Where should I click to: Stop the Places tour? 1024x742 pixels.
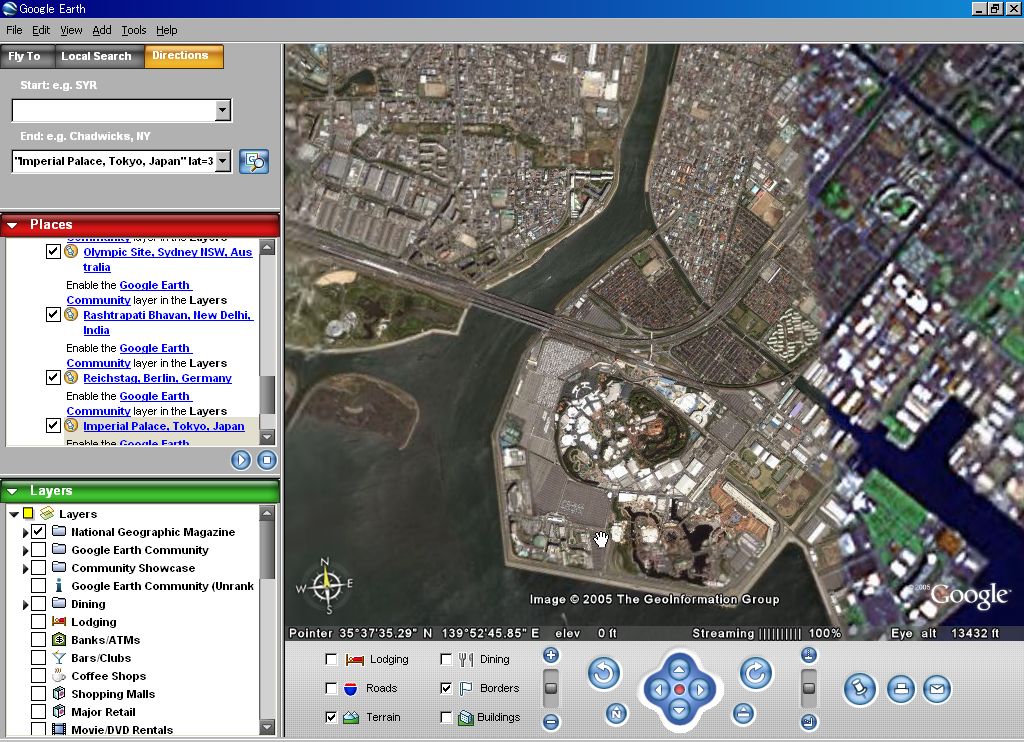266,460
